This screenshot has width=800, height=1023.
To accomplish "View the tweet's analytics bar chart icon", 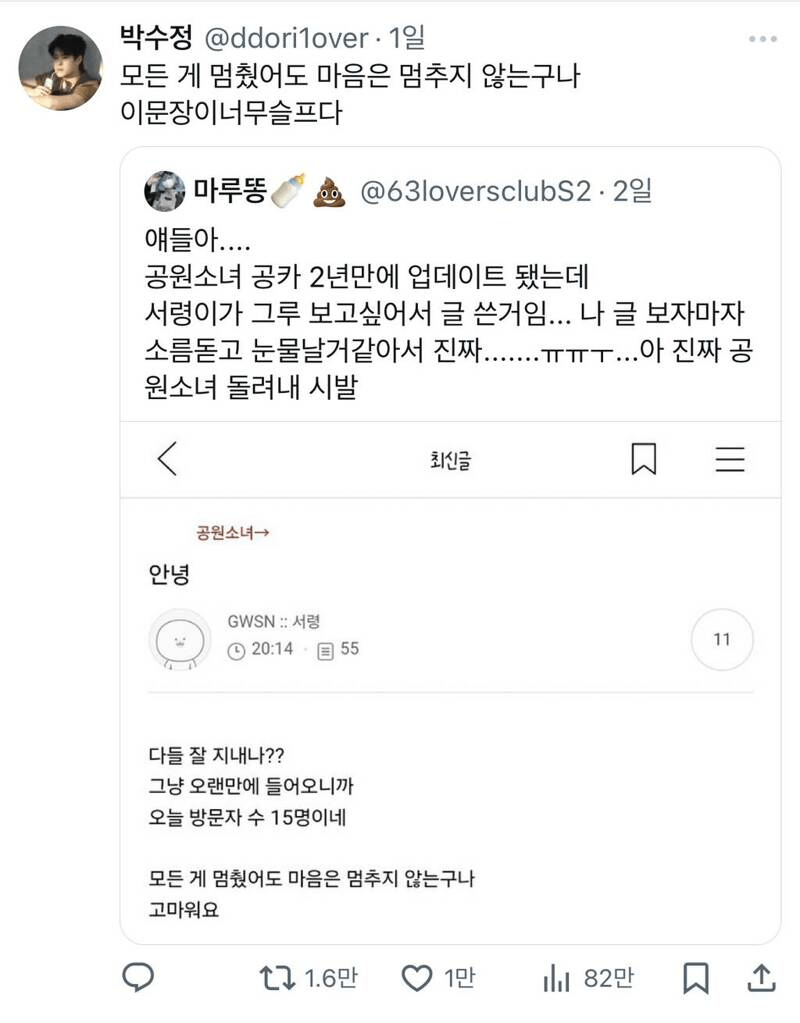I will [x=556, y=977].
